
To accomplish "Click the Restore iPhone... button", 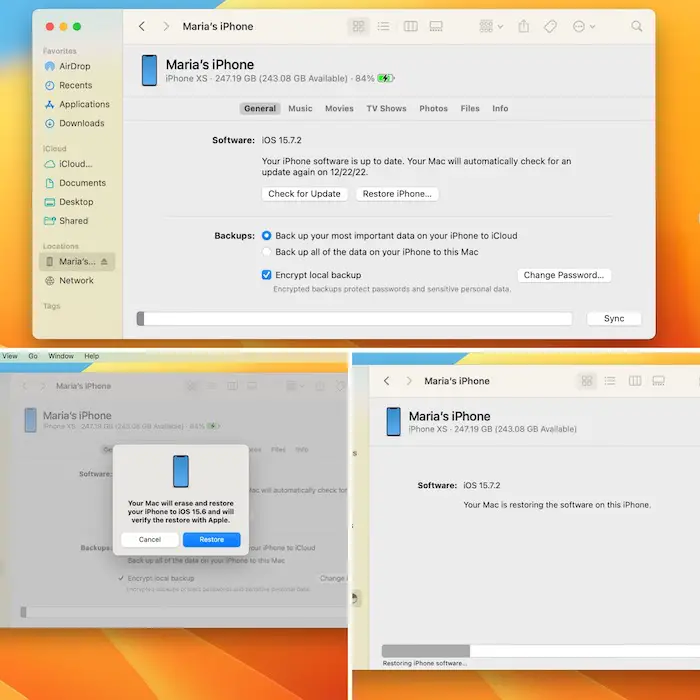I will coord(397,194).
